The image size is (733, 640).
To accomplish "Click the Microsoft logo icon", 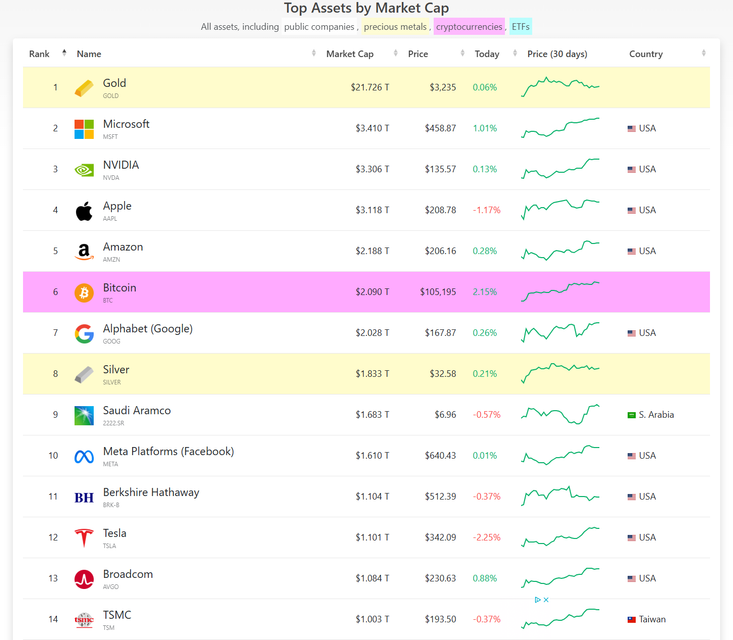I will pos(84,129).
